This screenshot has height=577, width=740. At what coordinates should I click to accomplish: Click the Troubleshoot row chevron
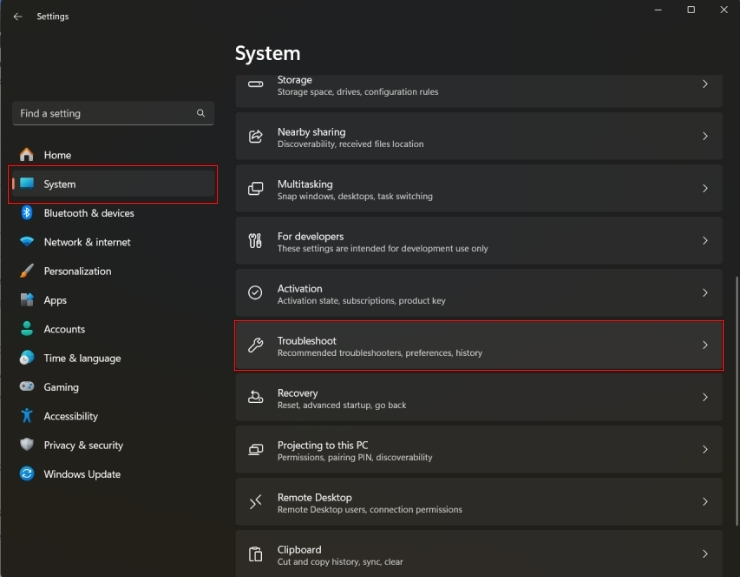coord(705,345)
